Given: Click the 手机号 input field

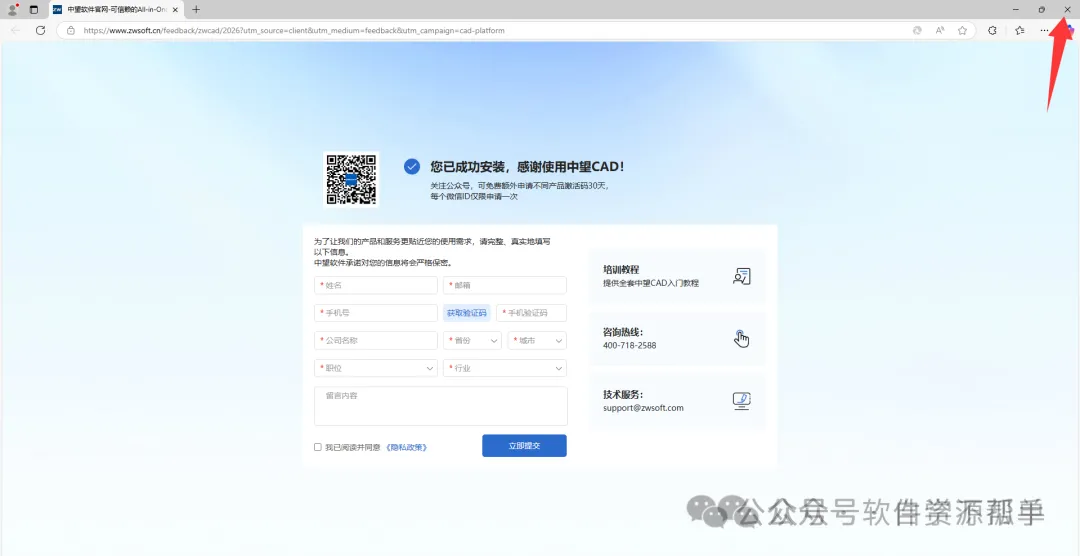Looking at the screenshot, I should 375,313.
